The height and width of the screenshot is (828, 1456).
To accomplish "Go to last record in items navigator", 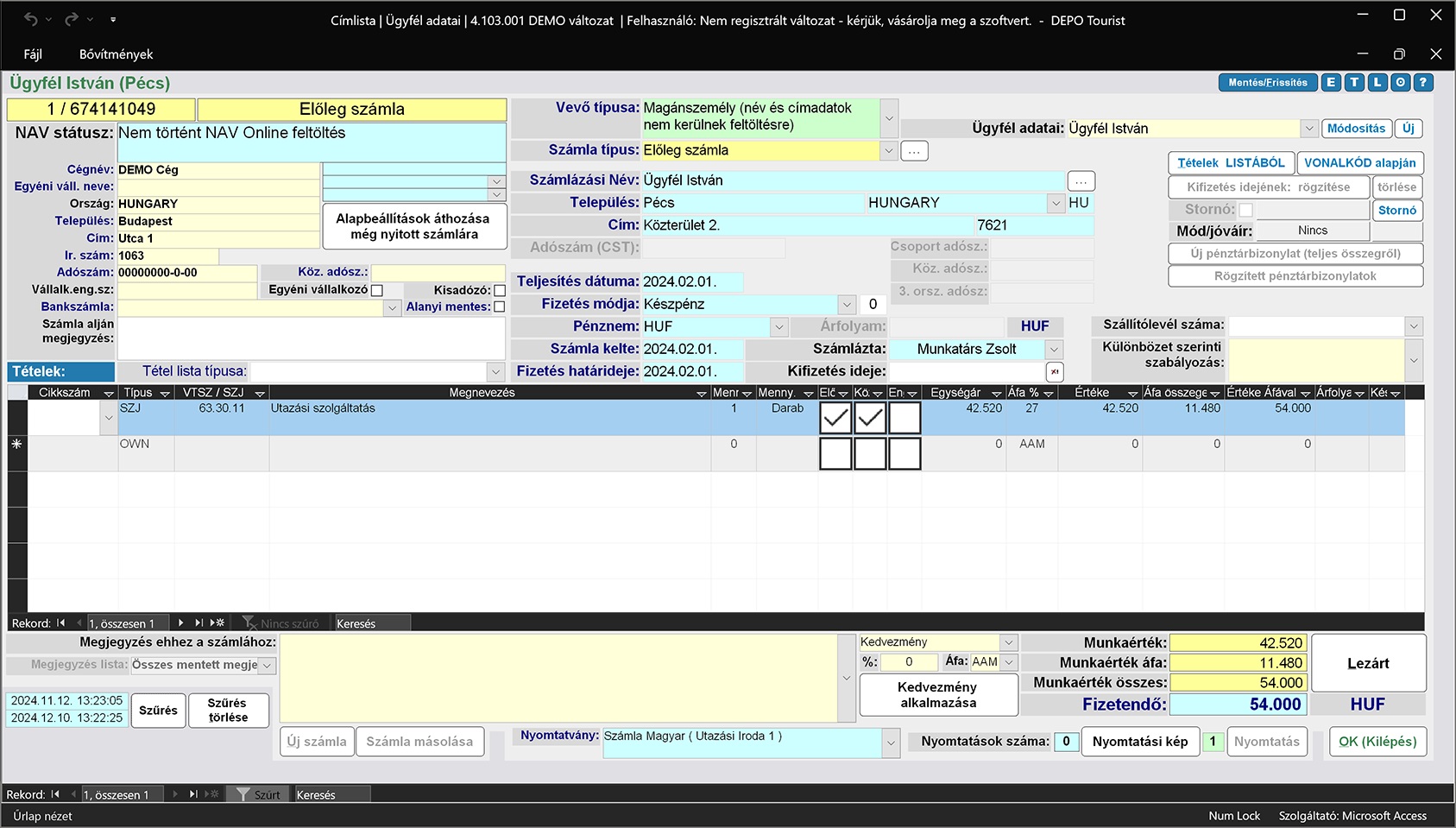I will point(199,623).
